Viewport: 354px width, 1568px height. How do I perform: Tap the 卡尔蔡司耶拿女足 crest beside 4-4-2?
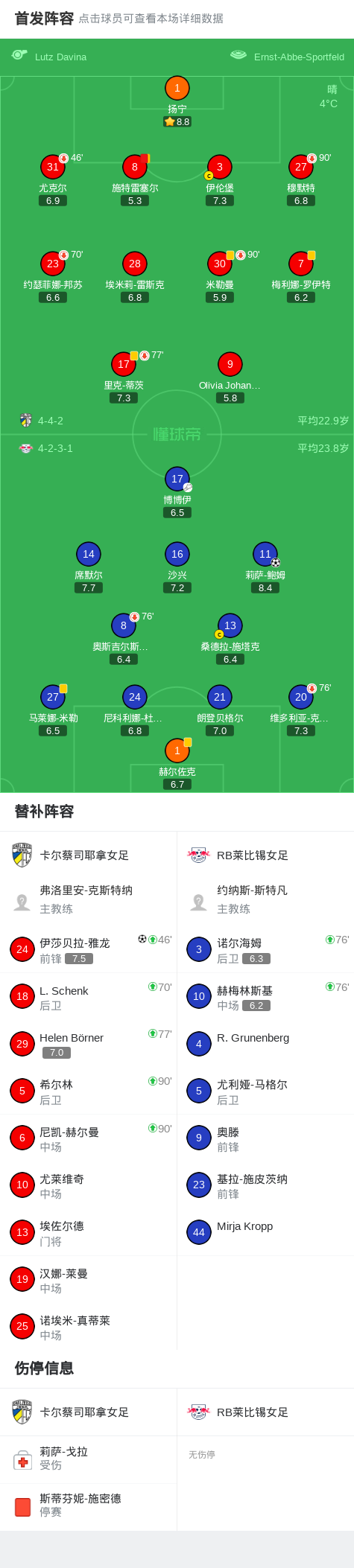[x=26, y=420]
